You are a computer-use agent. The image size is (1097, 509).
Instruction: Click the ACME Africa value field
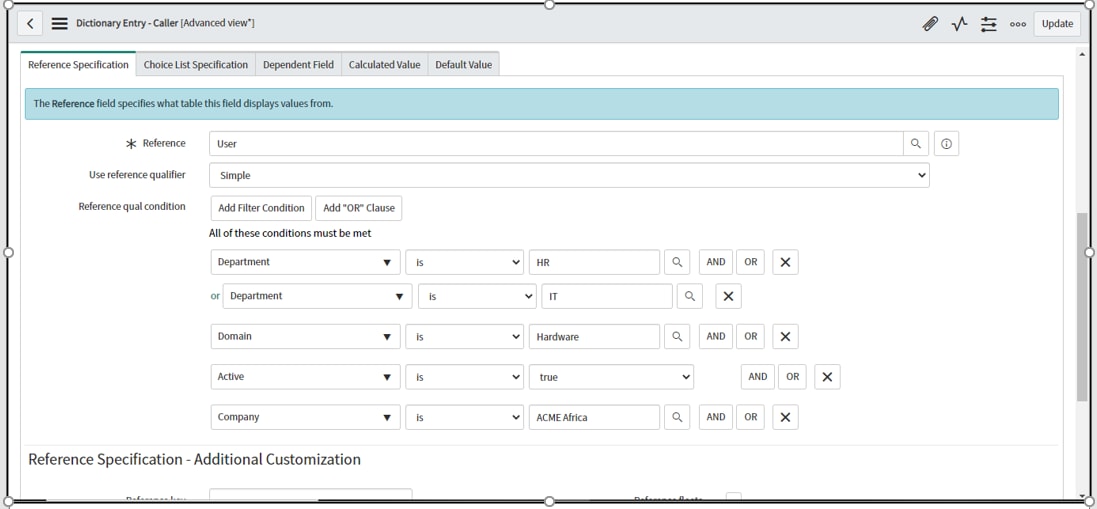click(594, 418)
